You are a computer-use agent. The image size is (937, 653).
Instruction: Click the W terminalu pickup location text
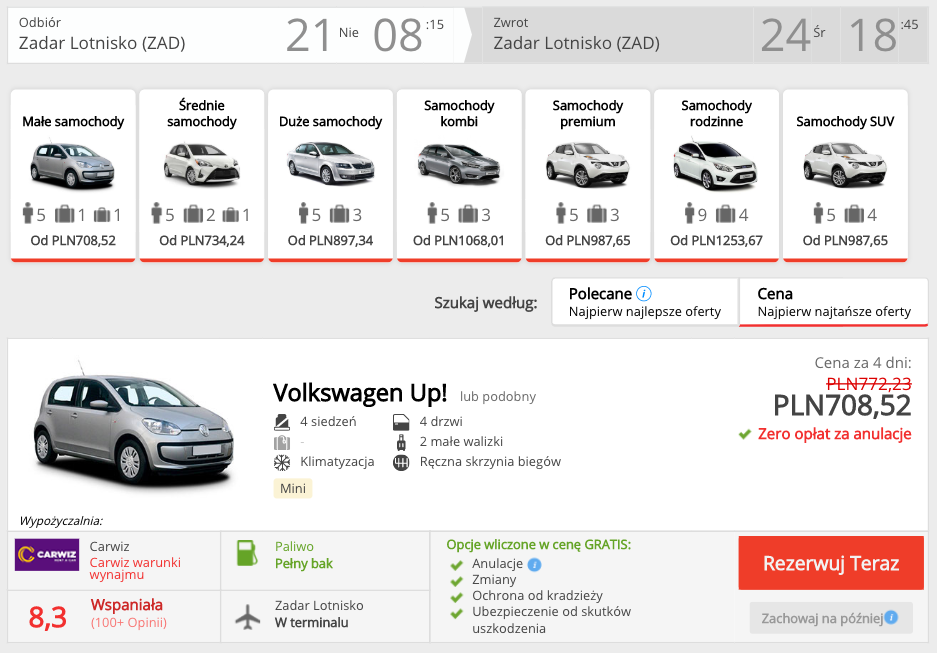tap(311, 623)
